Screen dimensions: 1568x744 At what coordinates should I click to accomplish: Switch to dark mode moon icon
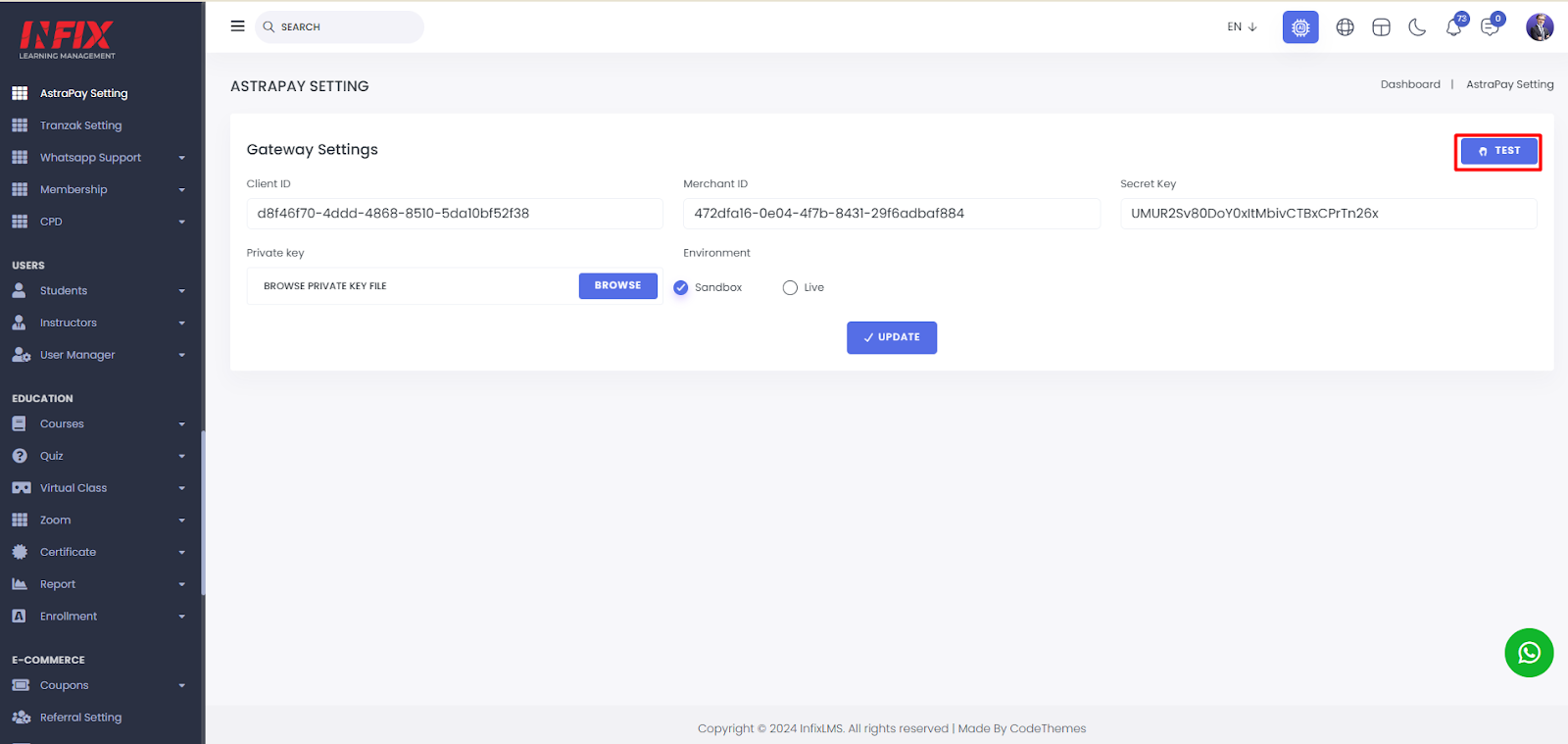1417,27
